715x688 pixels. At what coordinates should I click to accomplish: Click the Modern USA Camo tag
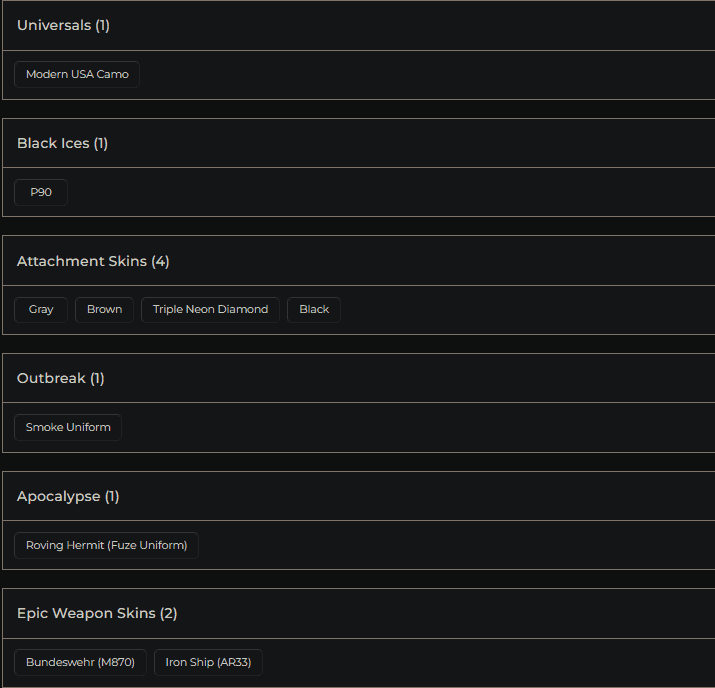(77, 74)
